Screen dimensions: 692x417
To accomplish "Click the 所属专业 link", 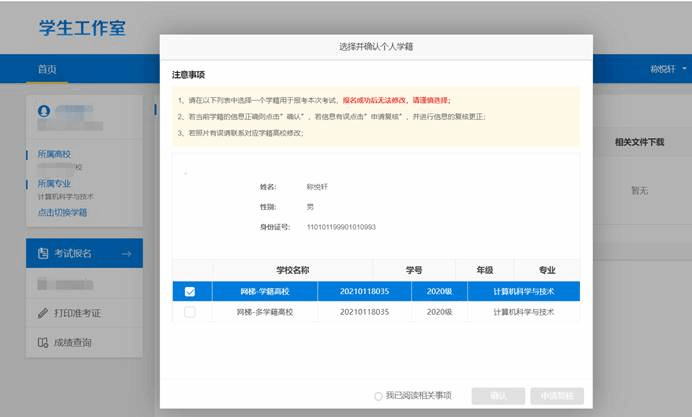I will 54,184.
